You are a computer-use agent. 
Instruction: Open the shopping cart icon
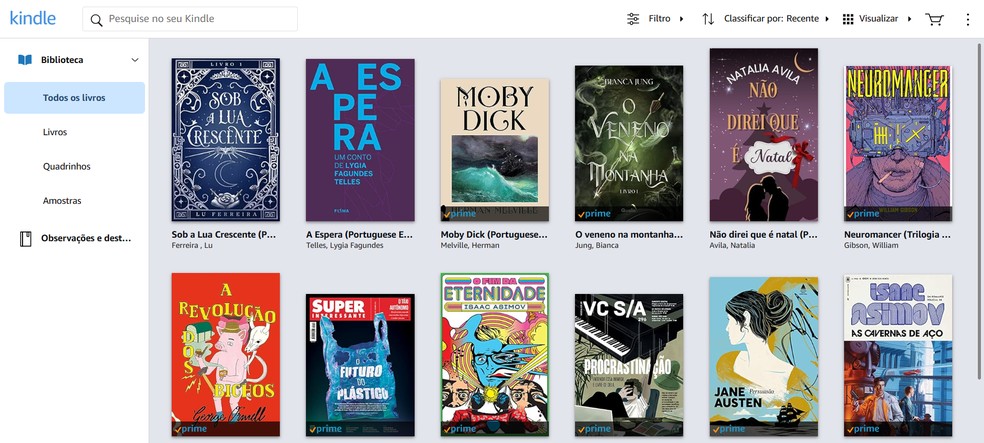click(x=934, y=19)
